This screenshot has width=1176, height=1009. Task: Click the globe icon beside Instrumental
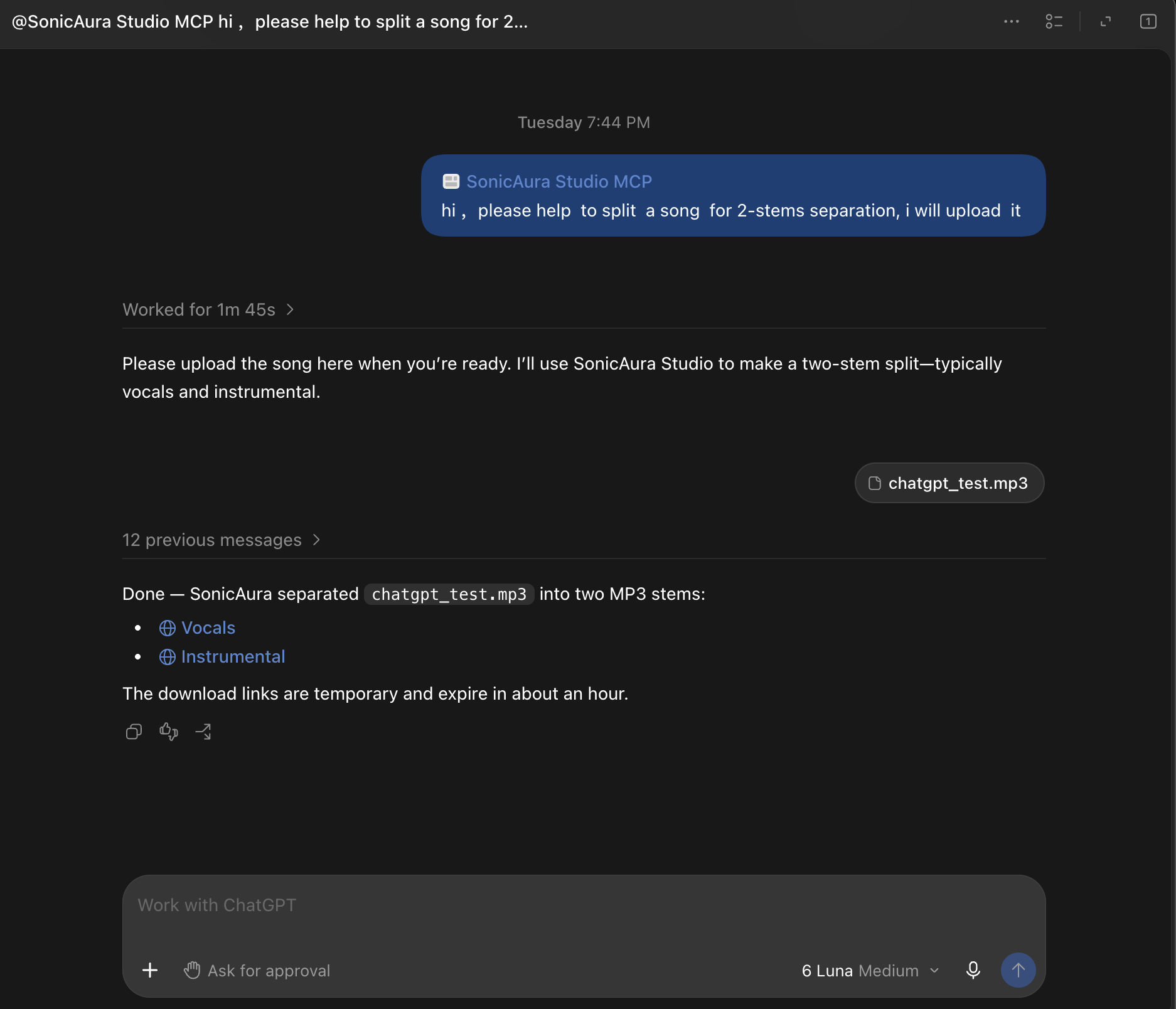[167, 657]
